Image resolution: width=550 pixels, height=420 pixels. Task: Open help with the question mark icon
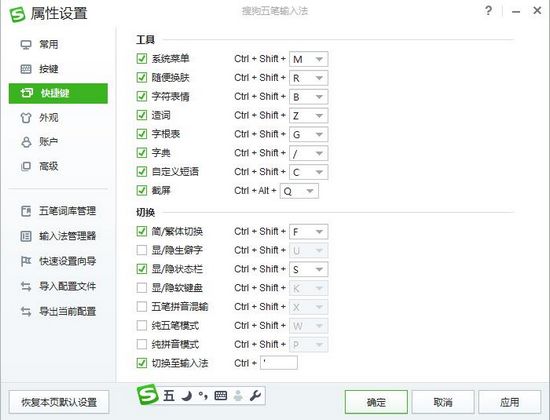pos(488,11)
